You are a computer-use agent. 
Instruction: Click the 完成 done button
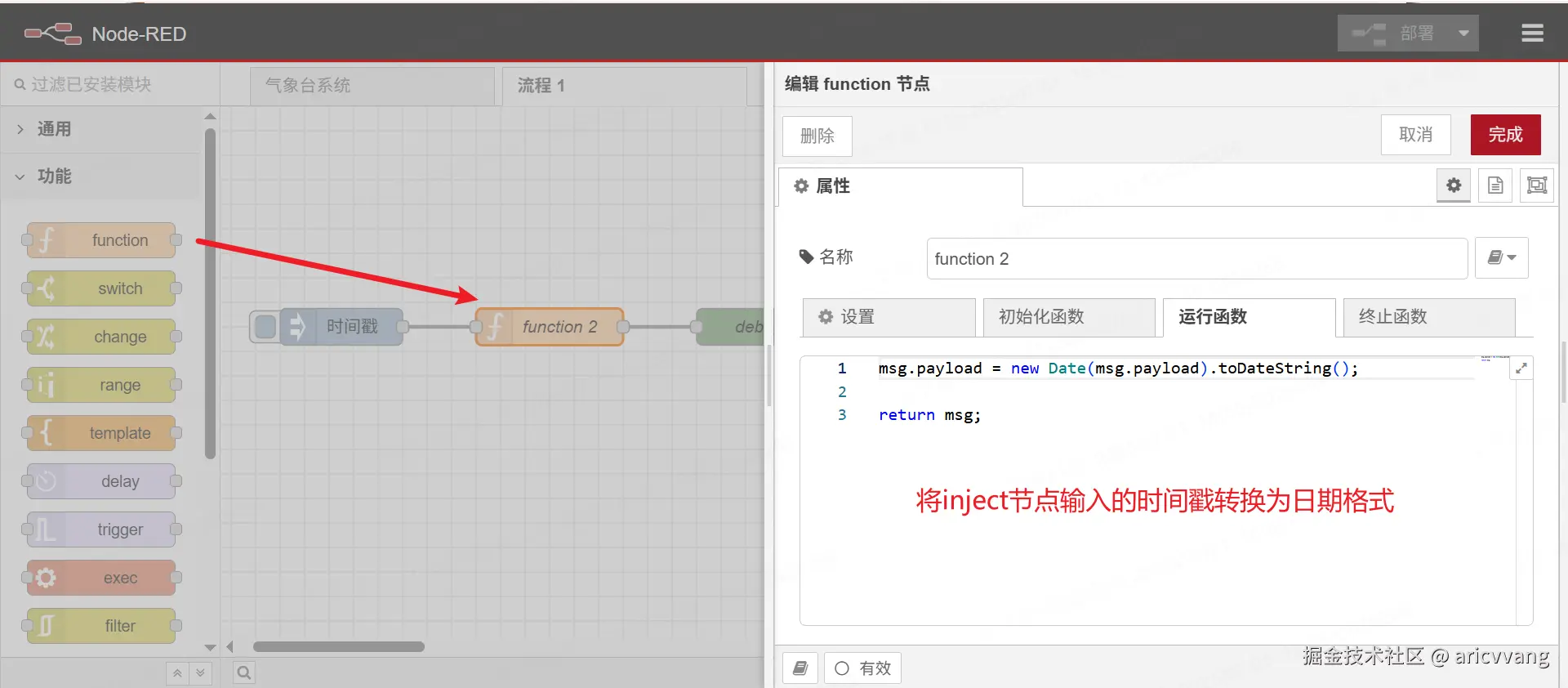pyautogui.click(x=1506, y=135)
